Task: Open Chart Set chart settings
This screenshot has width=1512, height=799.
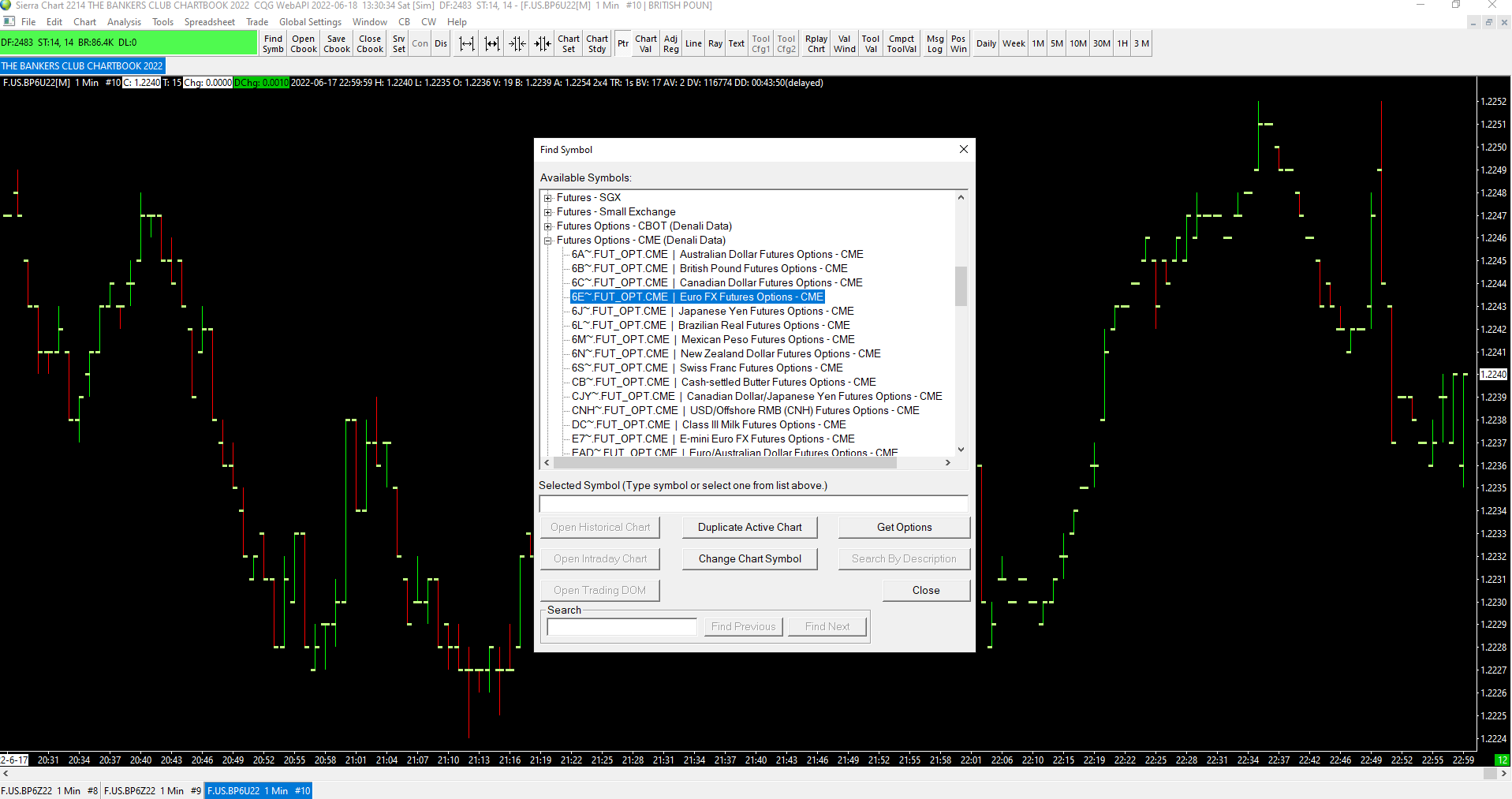Action: 569,43
